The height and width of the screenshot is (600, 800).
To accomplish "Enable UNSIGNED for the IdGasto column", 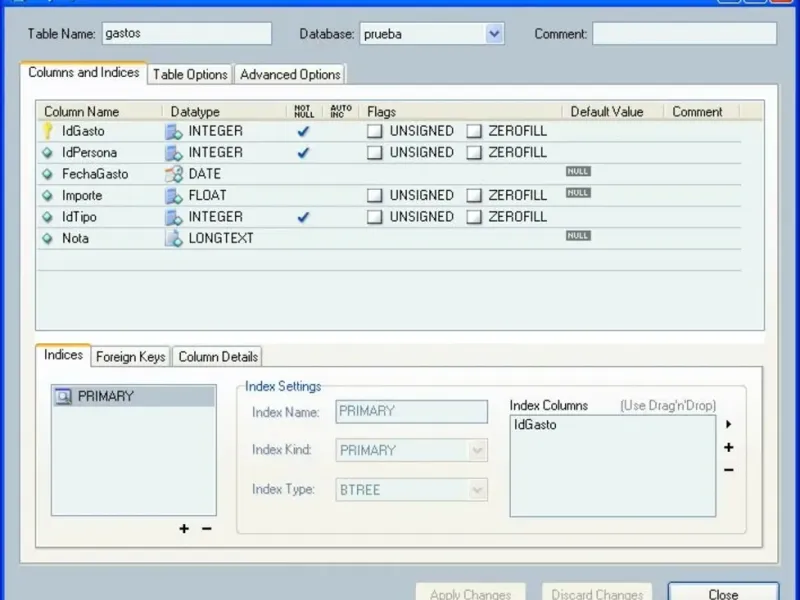I will coord(374,131).
